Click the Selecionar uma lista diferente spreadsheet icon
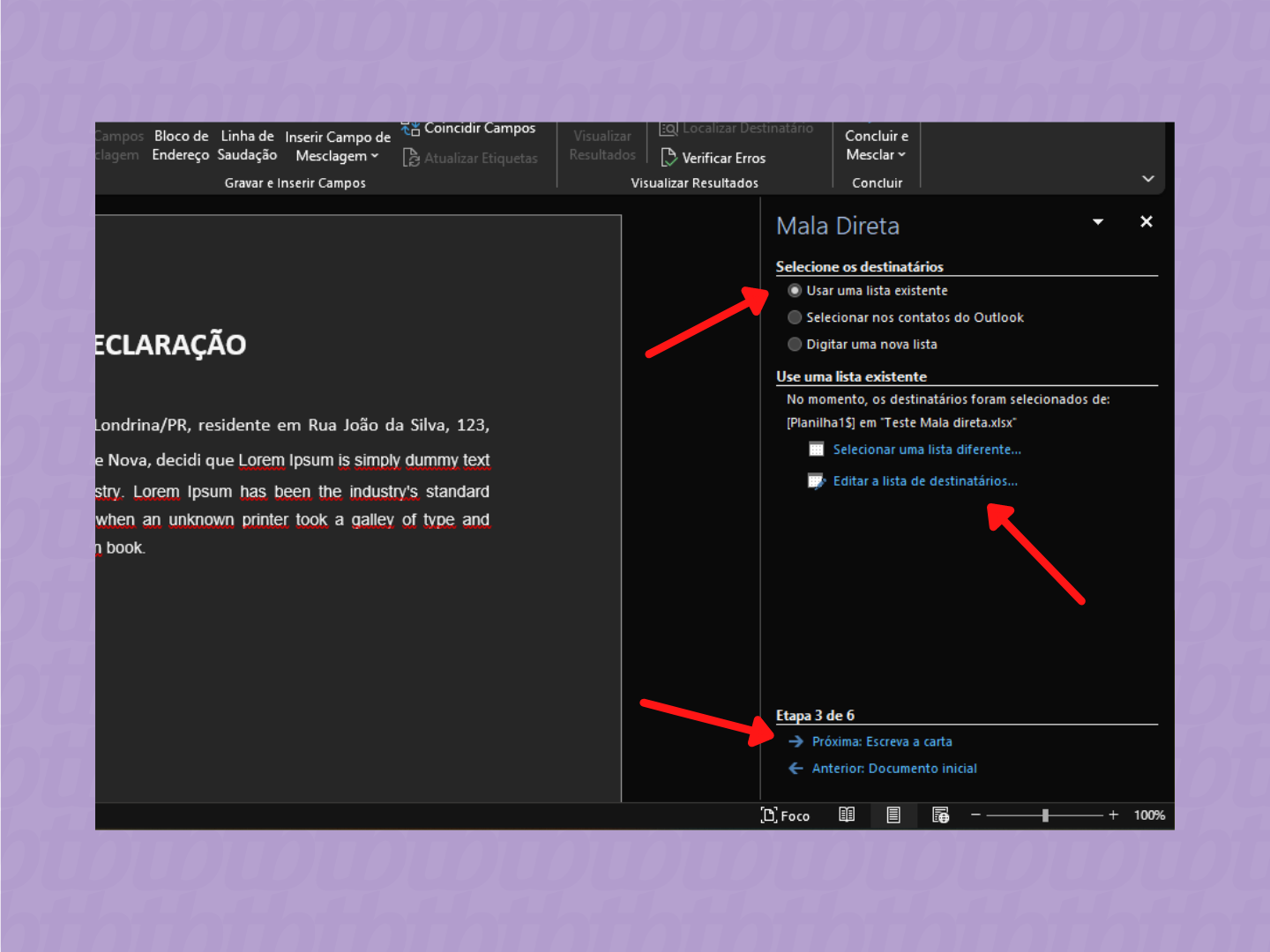 pyautogui.click(x=816, y=449)
